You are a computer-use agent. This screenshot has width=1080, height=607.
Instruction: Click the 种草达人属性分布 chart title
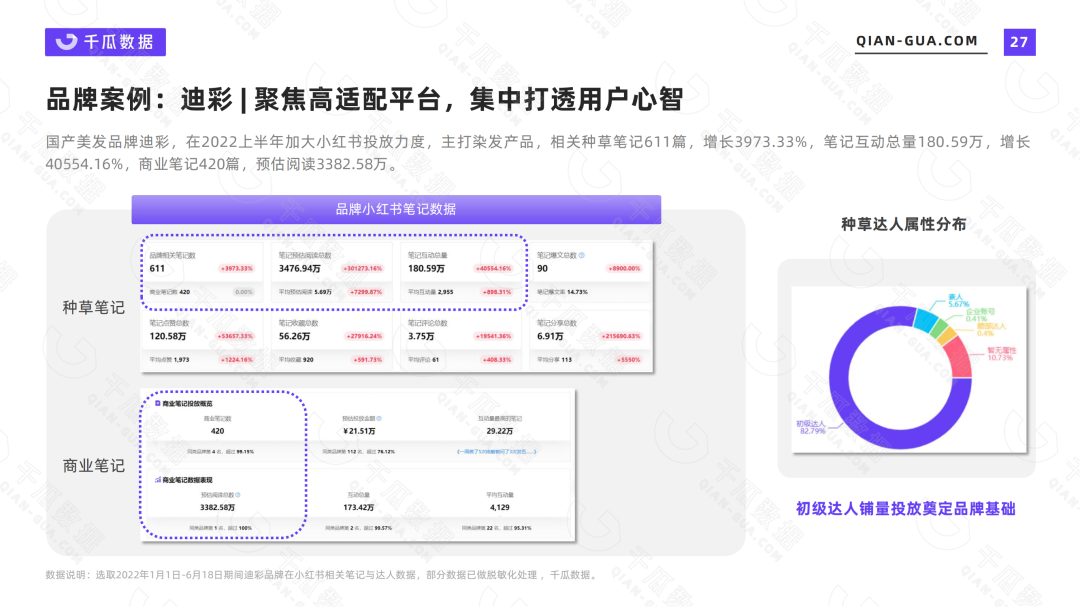click(904, 225)
